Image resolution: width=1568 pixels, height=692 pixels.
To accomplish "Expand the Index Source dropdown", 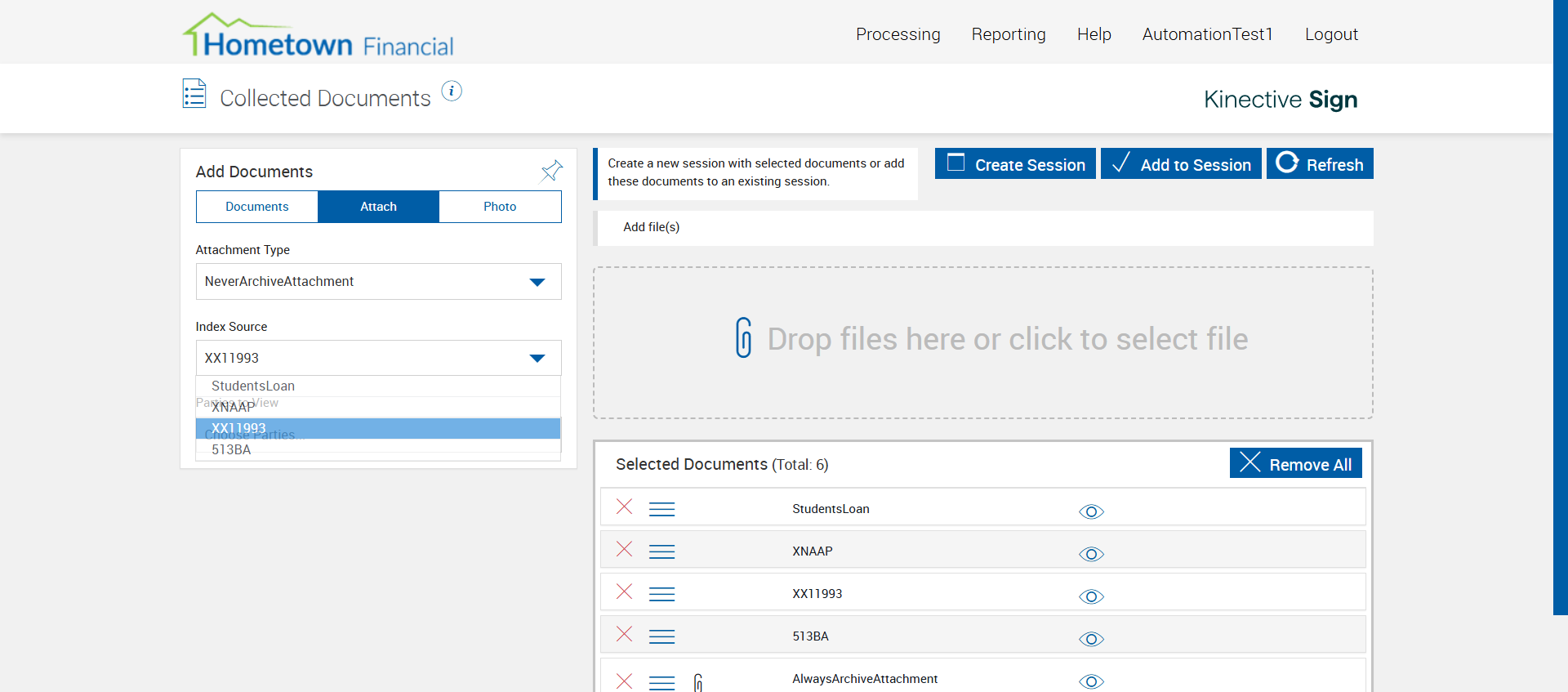I will tap(378, 359).
